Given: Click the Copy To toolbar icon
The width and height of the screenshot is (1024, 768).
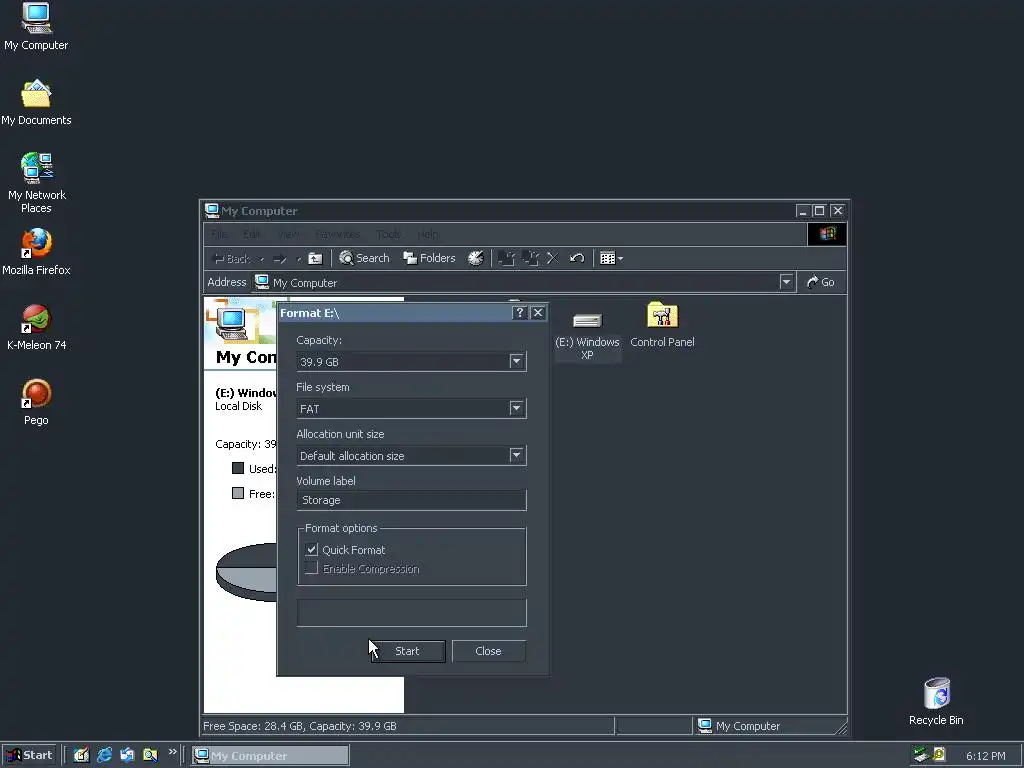Looking at the screenshot, I should [x=530, y=259].
